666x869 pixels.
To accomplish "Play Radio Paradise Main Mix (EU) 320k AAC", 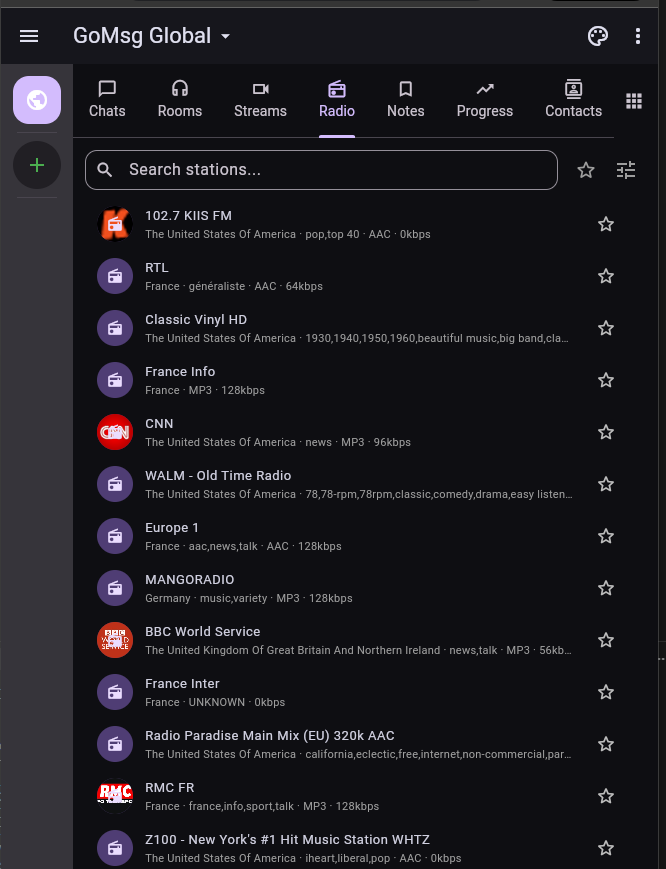I will pyautogui.click(x=270, y=735).
